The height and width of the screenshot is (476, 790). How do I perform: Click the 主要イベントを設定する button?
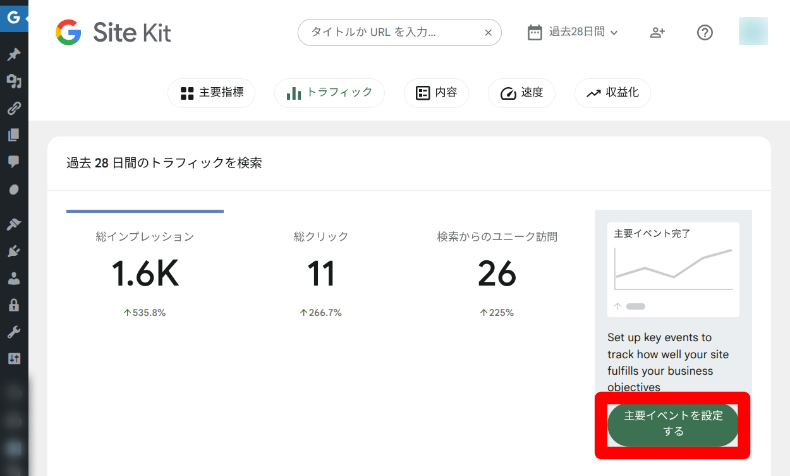(x=673, y=424)
